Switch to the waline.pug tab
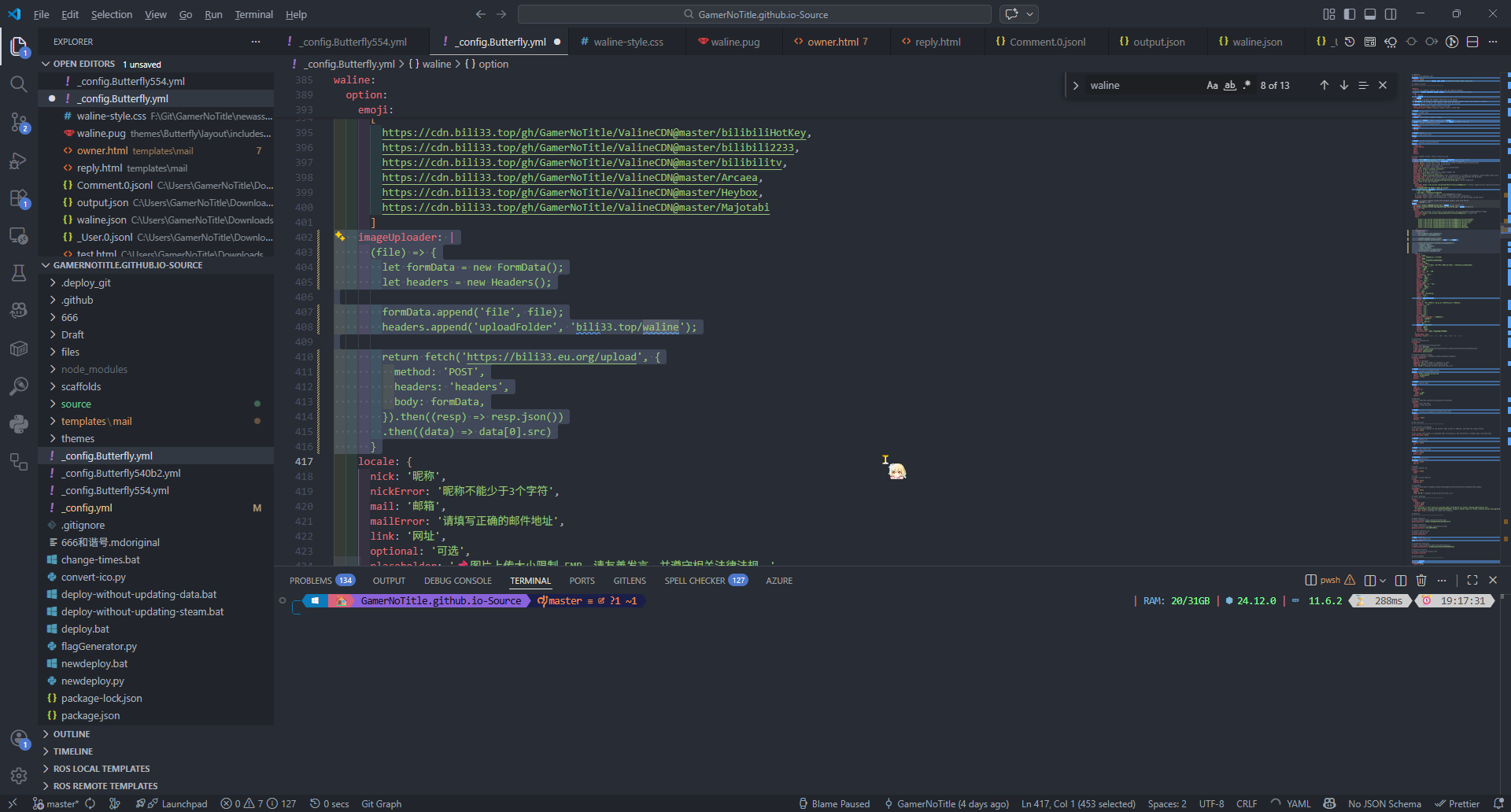Viewport: 1511px width, 812px height. point(734,42)
